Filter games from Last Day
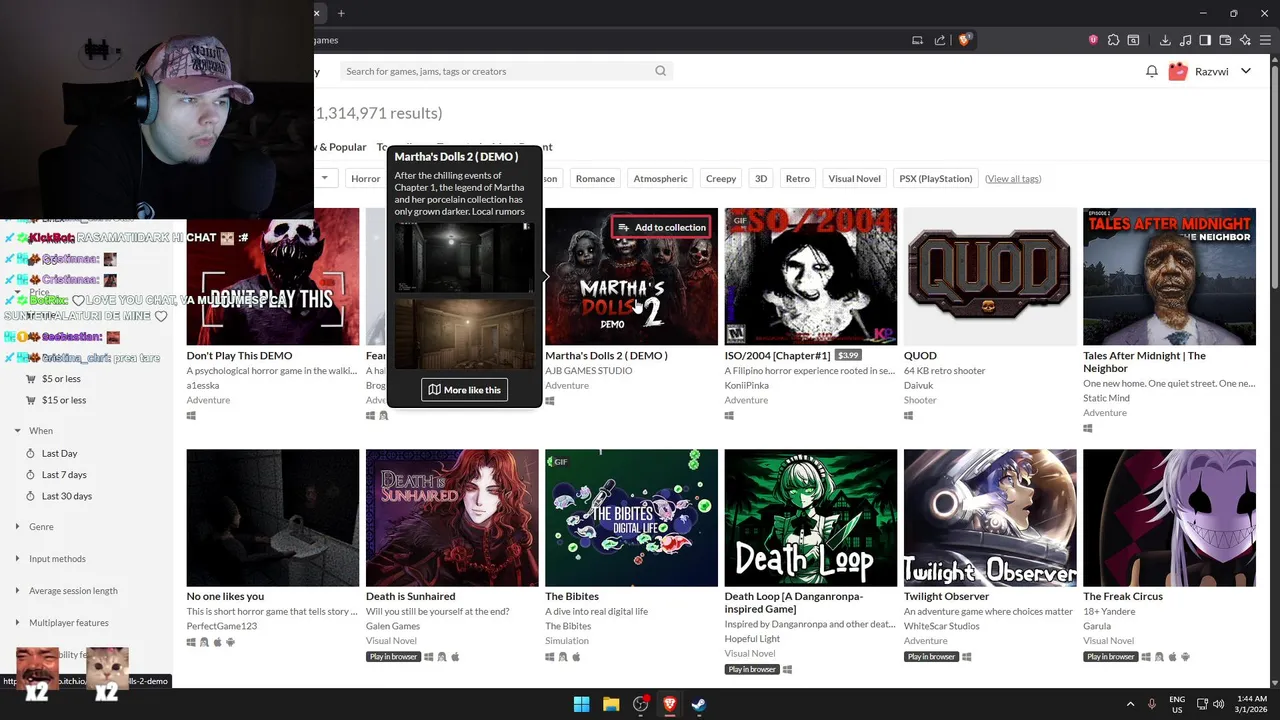 pyautogui.click(x=59, y=453)
